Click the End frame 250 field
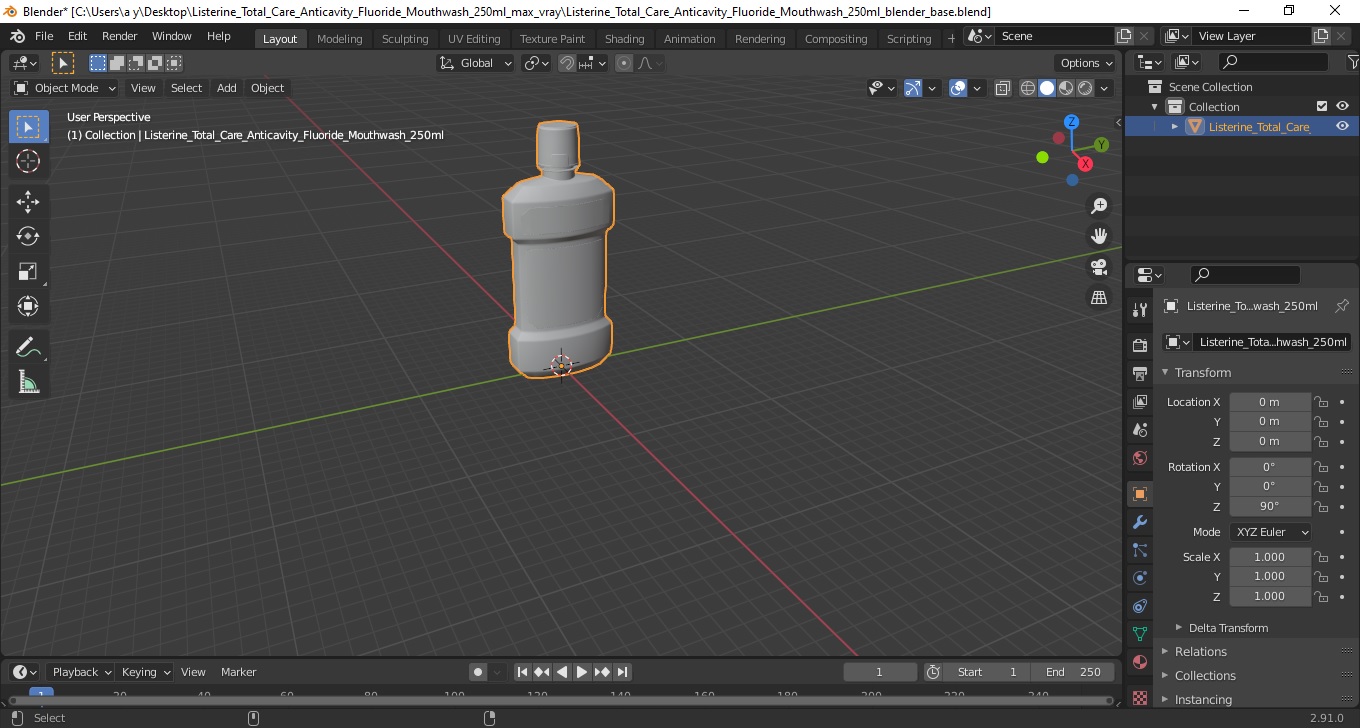 (1074, 672)
